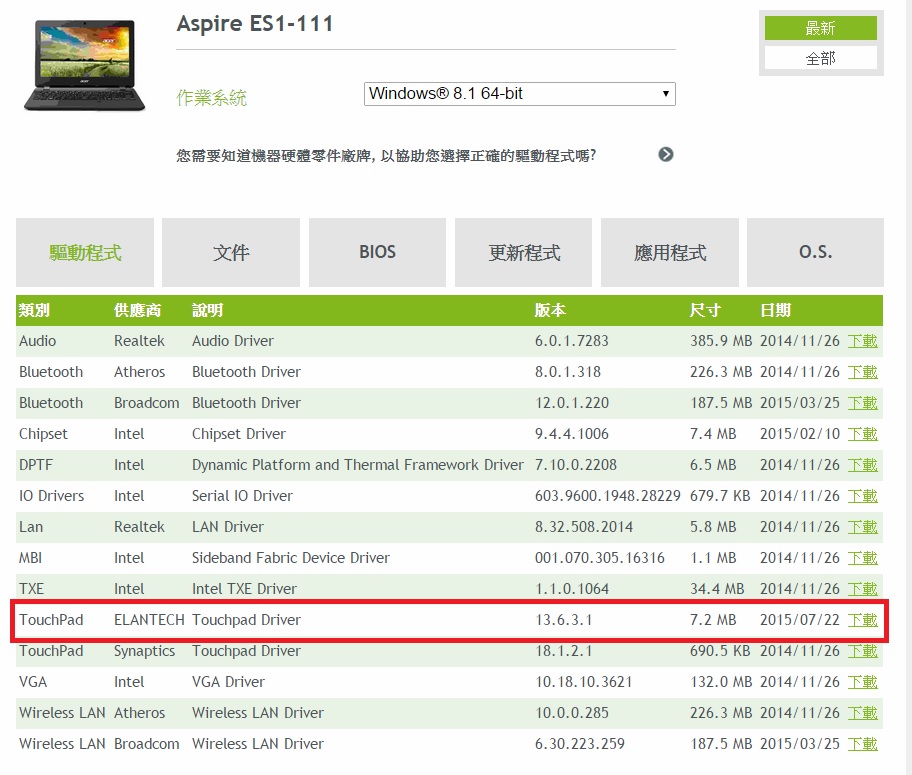The height and width of the screenshot is (775, 912).
Task: Click the 類別 column header
Action: point(34,310)
